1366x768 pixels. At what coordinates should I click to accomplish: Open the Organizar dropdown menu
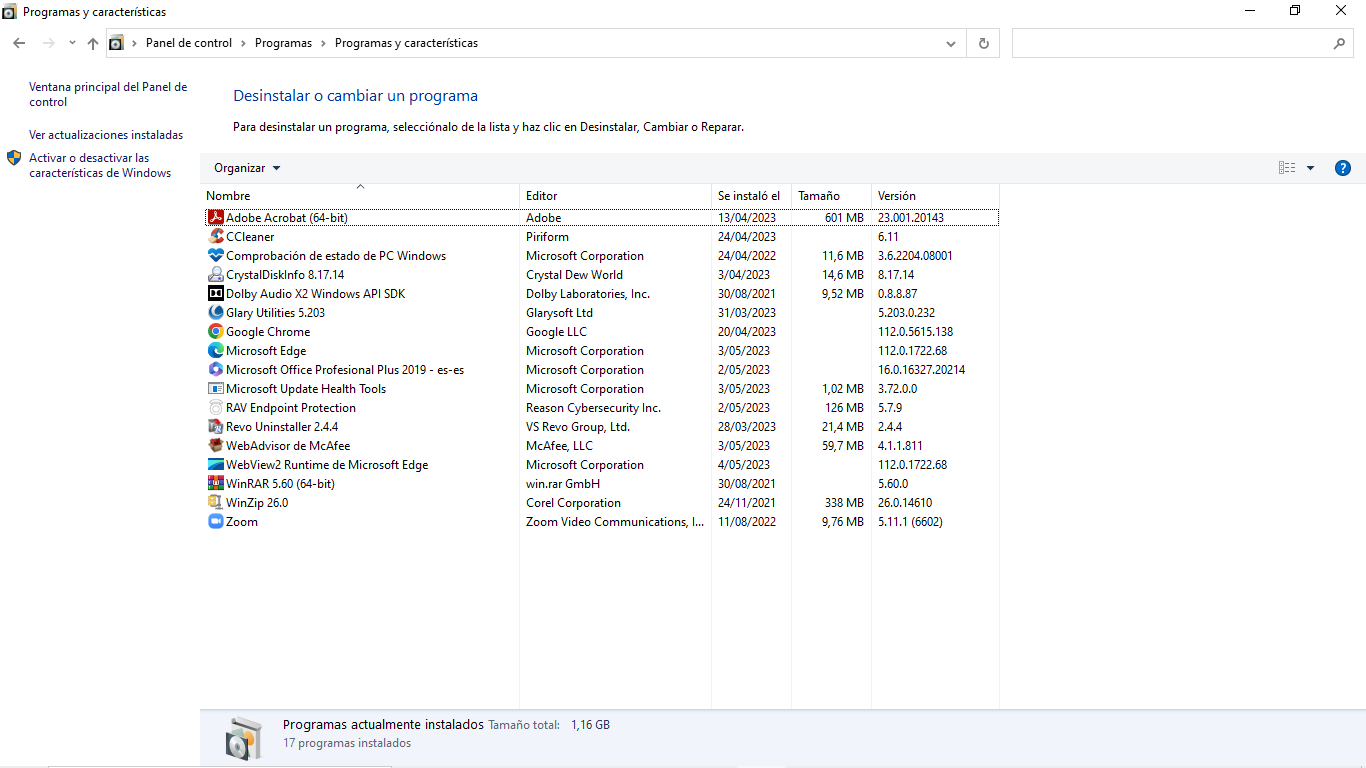coord(247,168)
